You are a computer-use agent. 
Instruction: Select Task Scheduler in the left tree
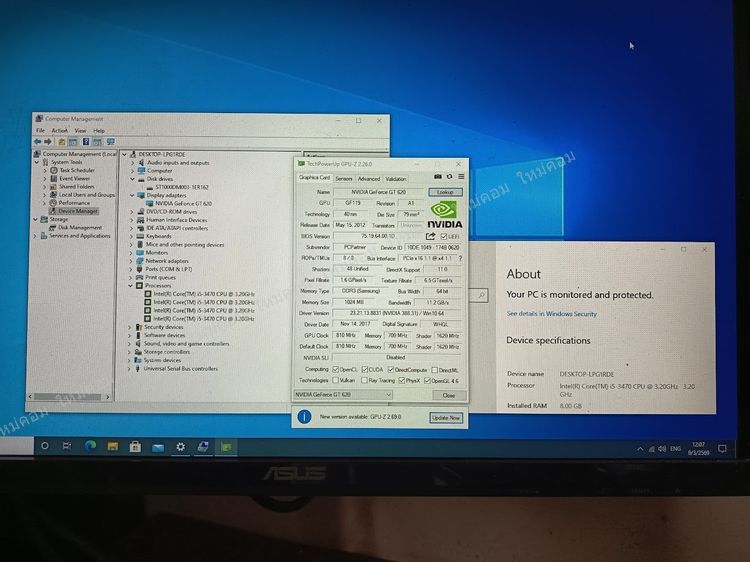77,170
